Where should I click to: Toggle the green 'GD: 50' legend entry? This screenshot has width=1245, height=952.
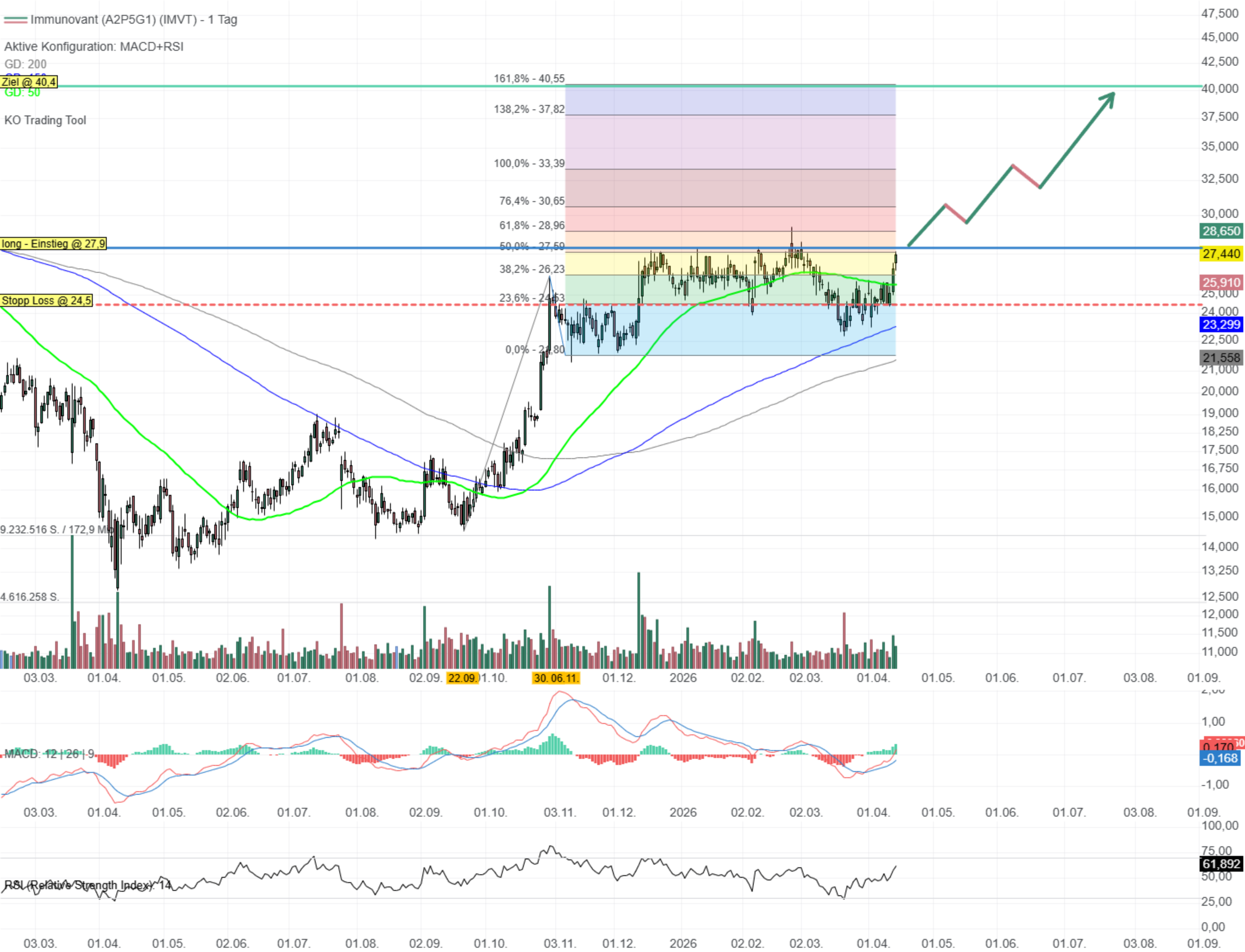click(x=23, y=93)
